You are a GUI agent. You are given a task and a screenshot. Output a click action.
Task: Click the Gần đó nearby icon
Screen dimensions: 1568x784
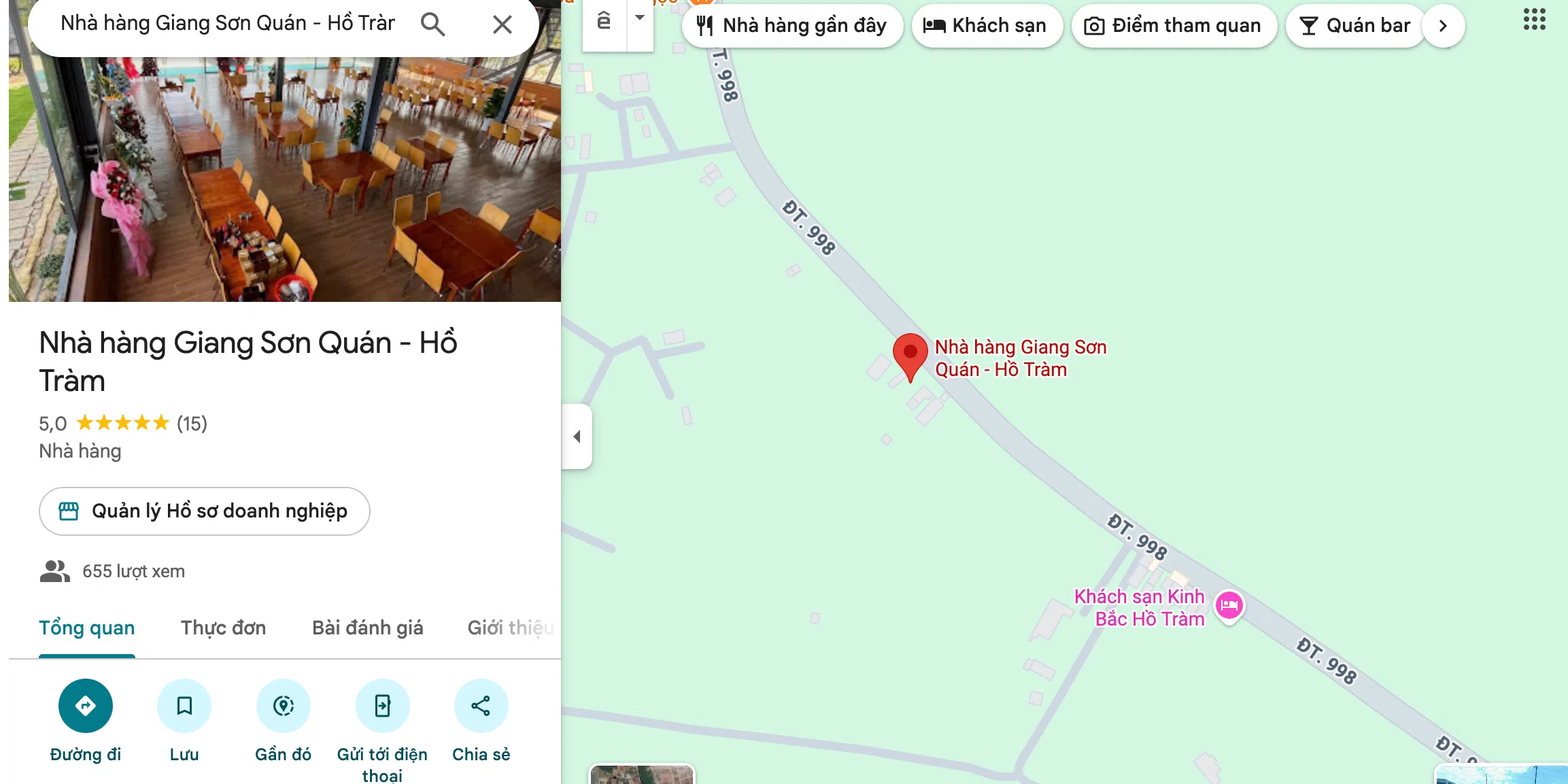[x=284, y=706]
